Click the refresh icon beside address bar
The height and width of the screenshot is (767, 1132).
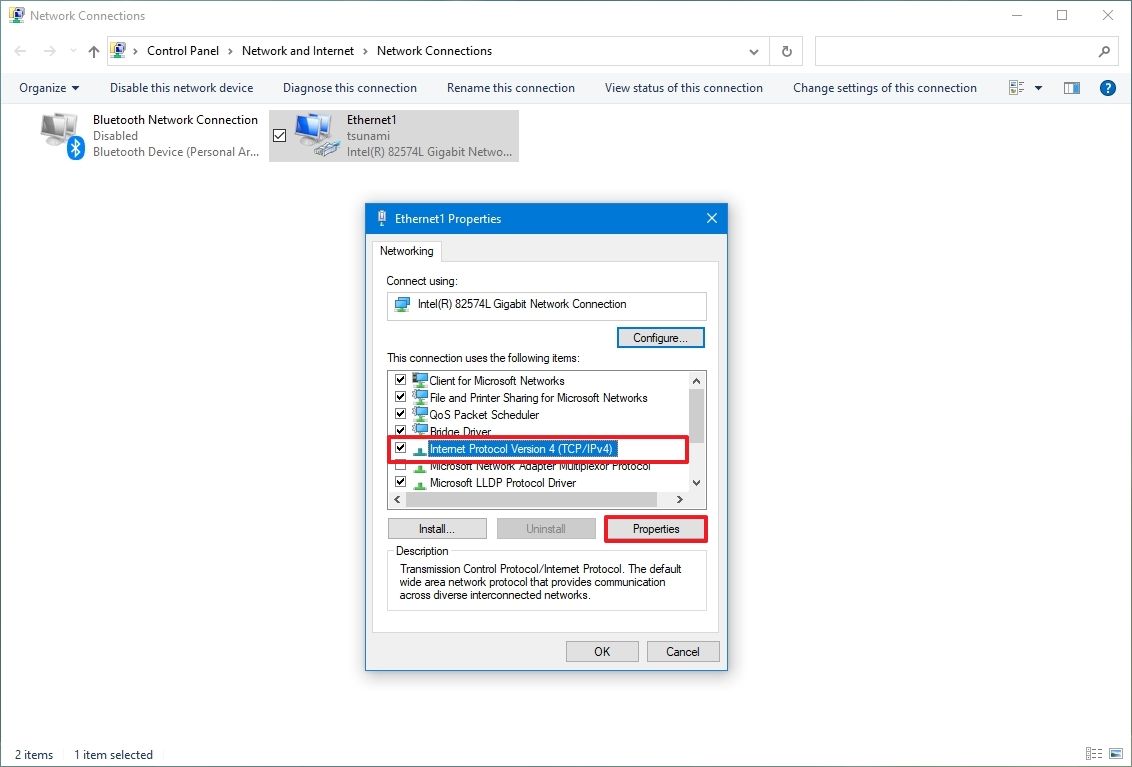tap(786, 51)
